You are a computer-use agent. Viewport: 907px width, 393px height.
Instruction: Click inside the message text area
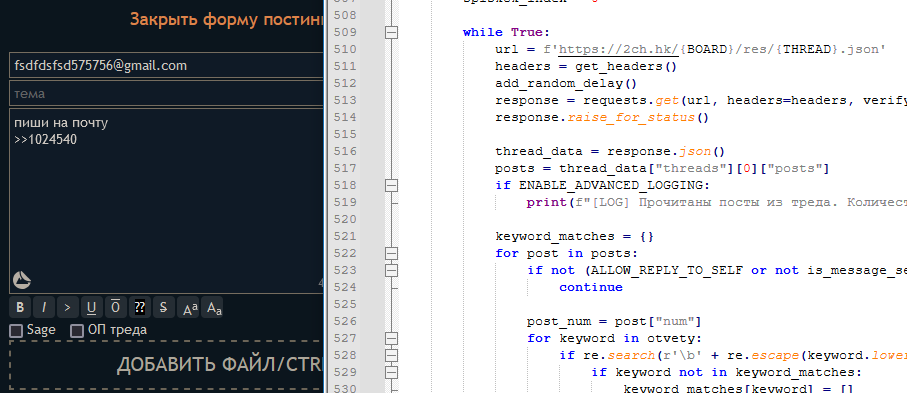click(167, 201)
